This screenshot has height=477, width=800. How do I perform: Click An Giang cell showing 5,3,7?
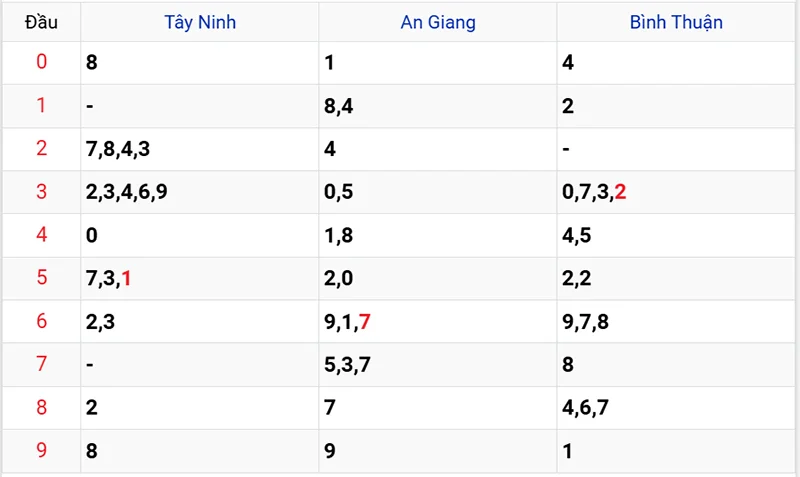pos(348,364)
